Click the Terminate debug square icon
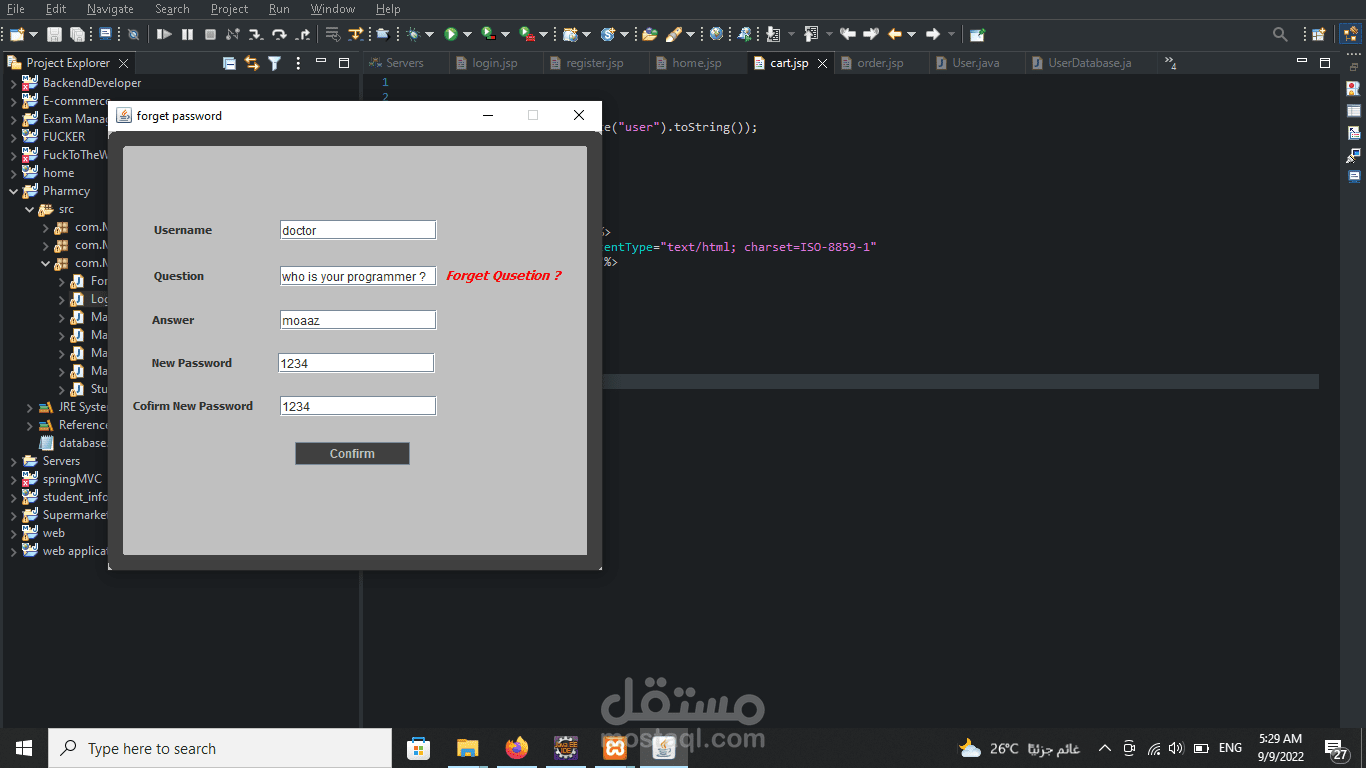The width and height of the screenshot is (1366, 768). point(210,34)
